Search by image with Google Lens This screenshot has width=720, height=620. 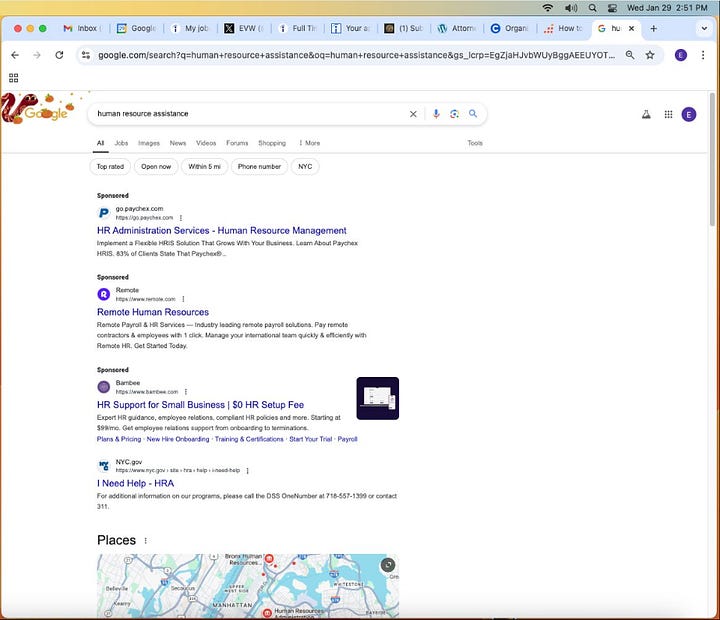tap(455, 114)
